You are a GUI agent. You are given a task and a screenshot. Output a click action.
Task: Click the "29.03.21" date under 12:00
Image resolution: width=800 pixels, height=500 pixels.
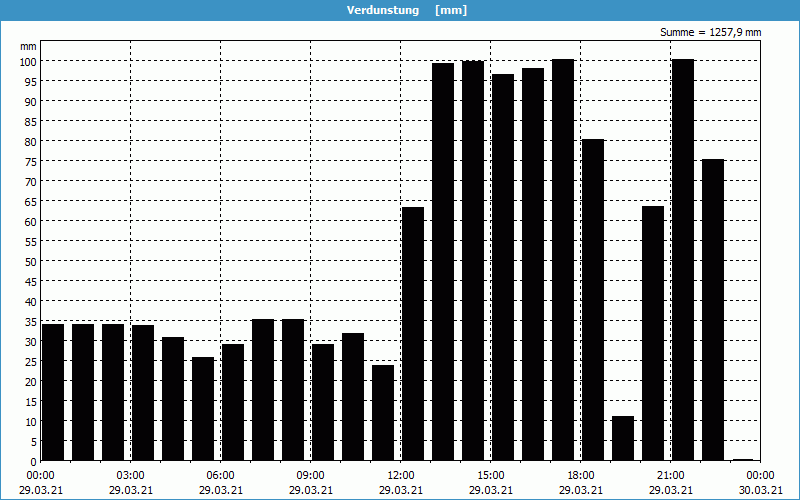click(401, 490)
